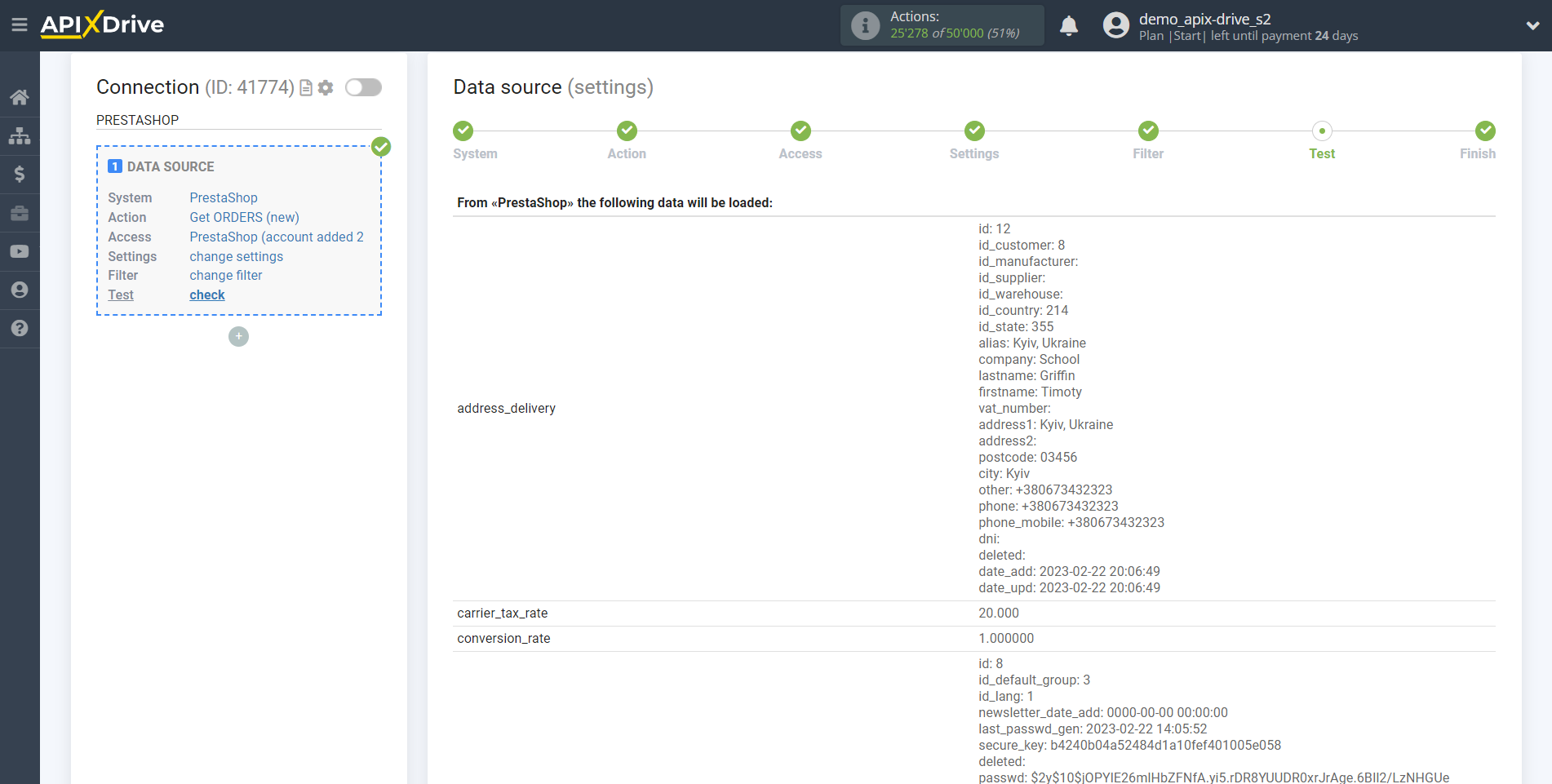Select the 'last_passwd_gen' line
Viewport: 1552px width, 784px height.
pyautogui.click(x=1093, y=729)
